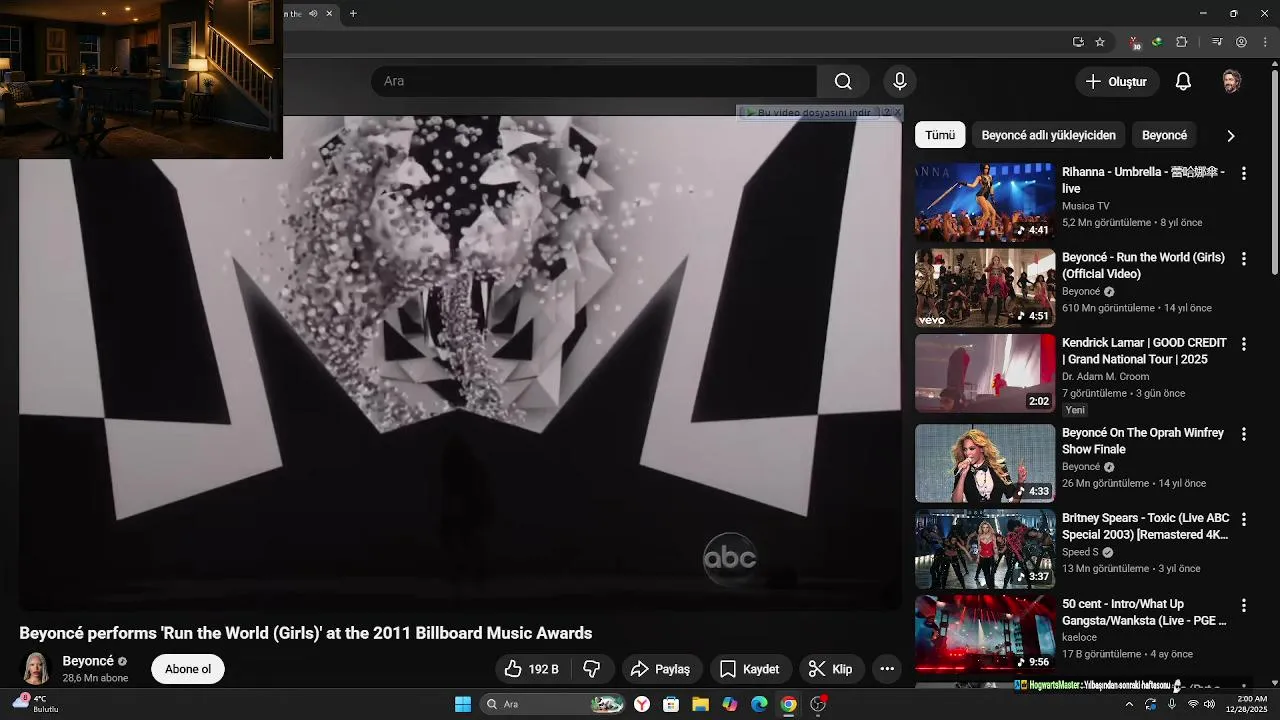Open the Beyoncé channel name link
The width and height of the screenshot is (1280, 720).
(x=88, y=661)
